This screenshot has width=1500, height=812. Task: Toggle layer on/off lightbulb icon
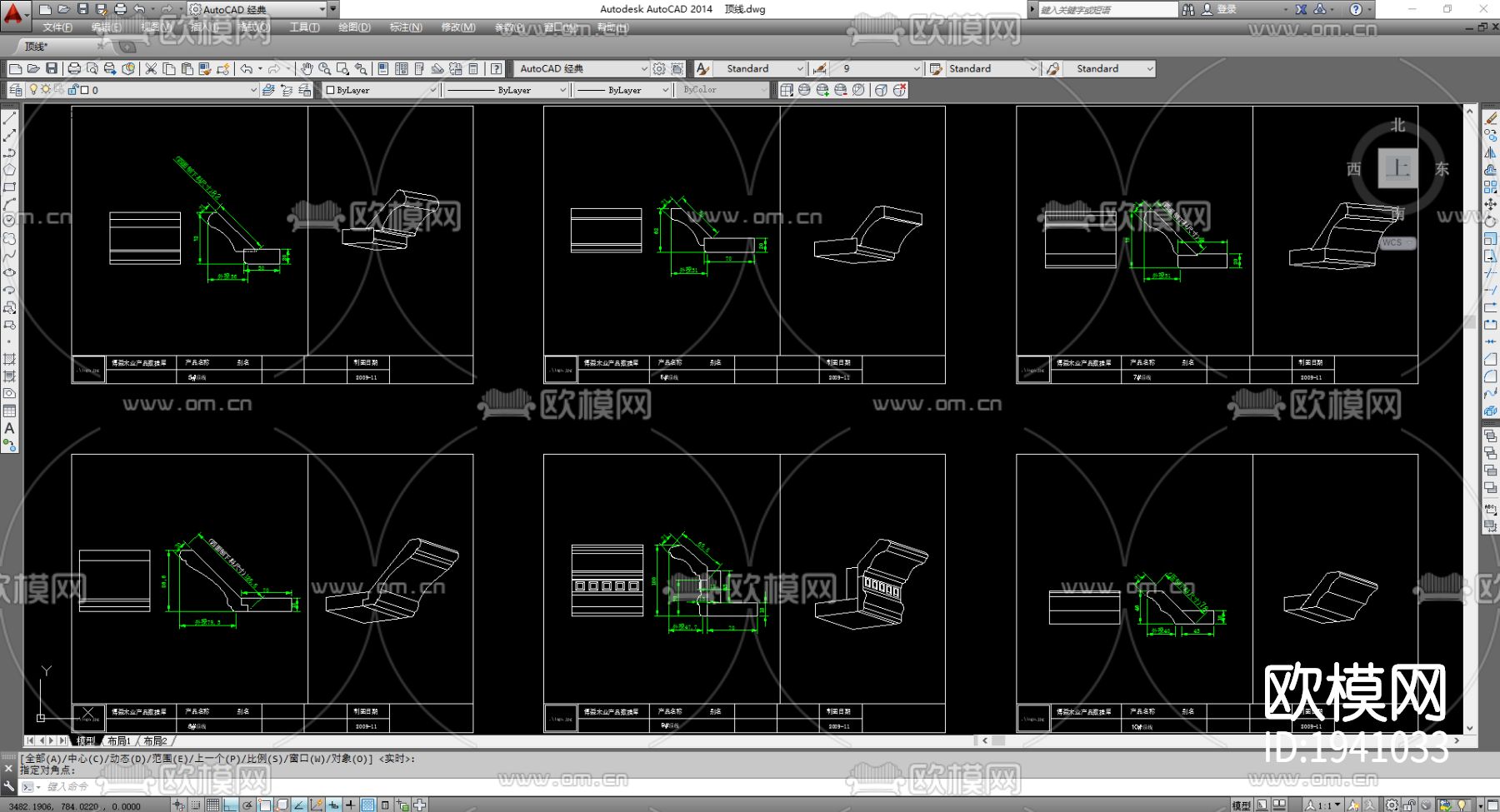(x=33, y=90)
